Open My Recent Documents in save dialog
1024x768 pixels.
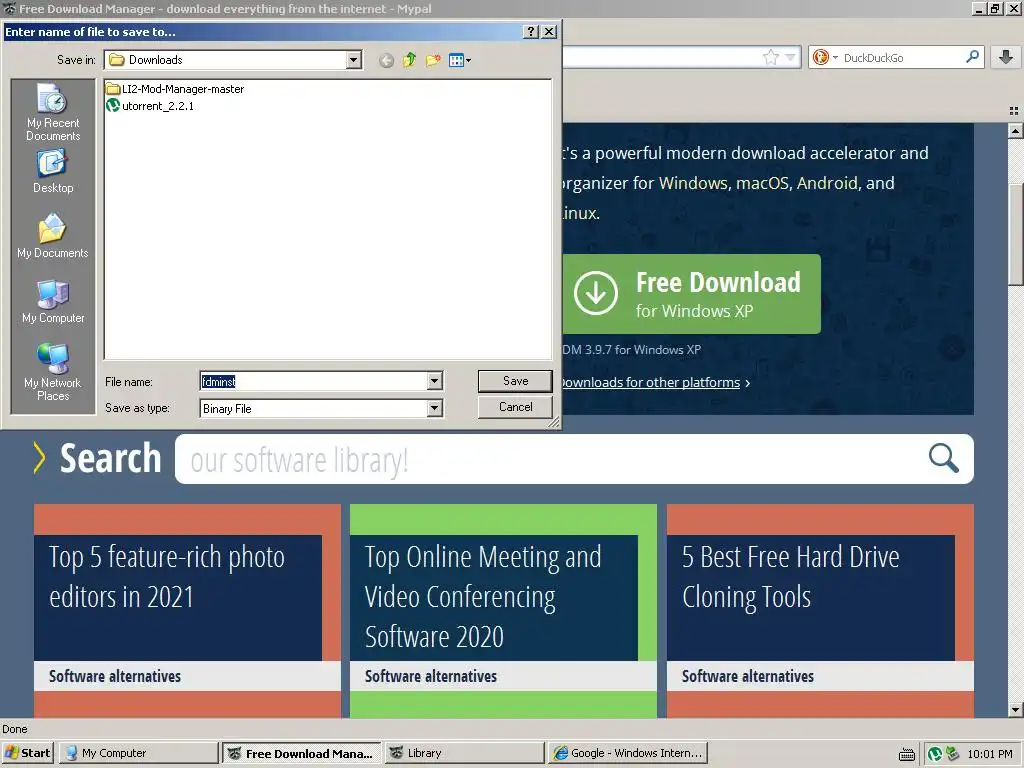(53, 112)
